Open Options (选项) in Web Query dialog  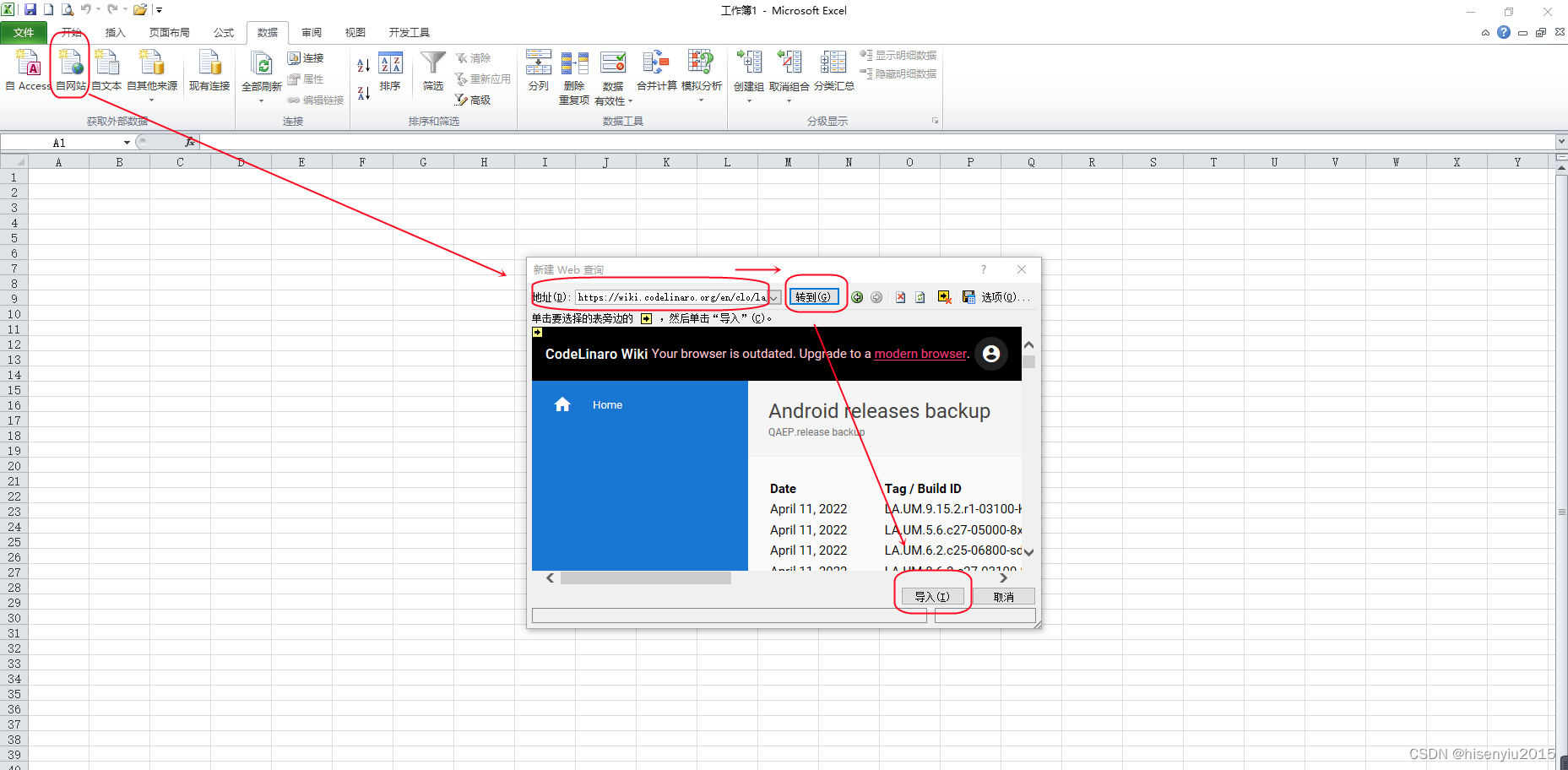[x=1006, y=297]
